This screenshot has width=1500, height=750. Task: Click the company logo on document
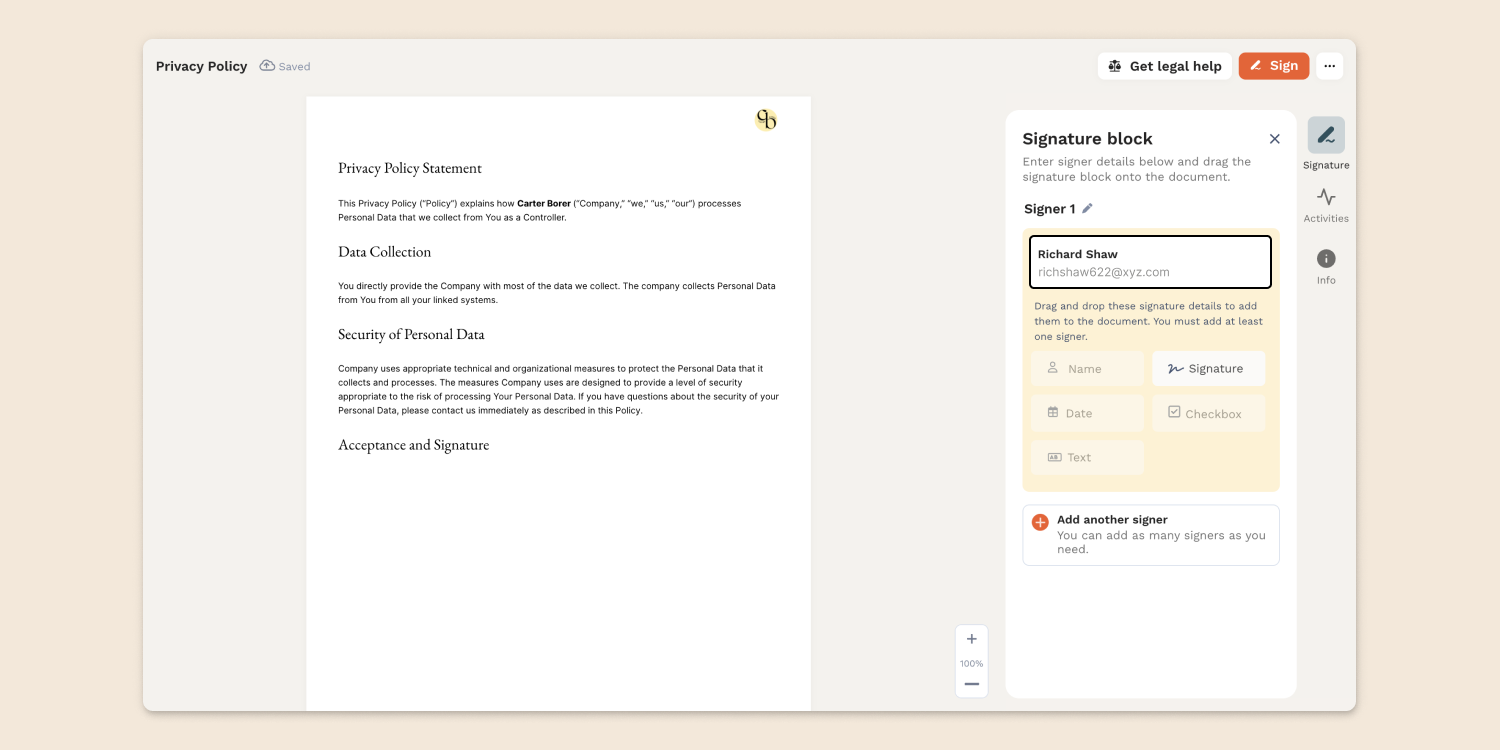point(766,120)
